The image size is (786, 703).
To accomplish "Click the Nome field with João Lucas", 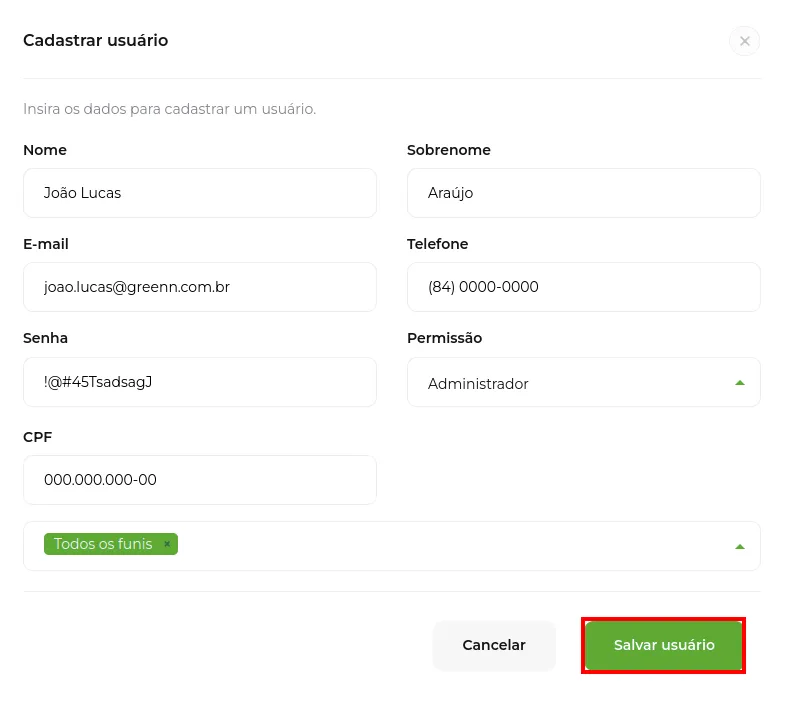I will (x=200, y=193).
